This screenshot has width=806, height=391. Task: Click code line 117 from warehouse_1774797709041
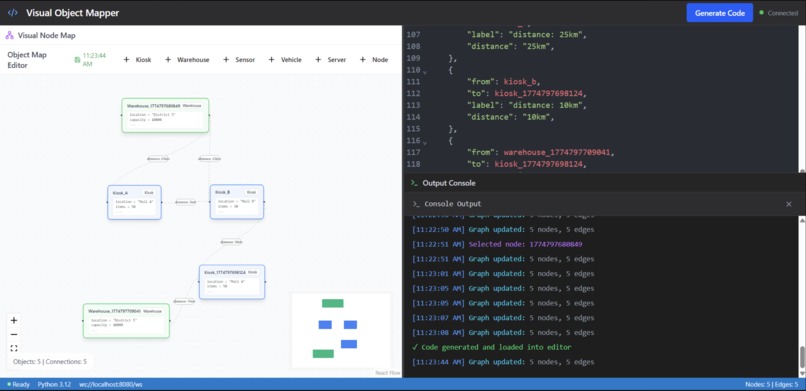point(541,152)
